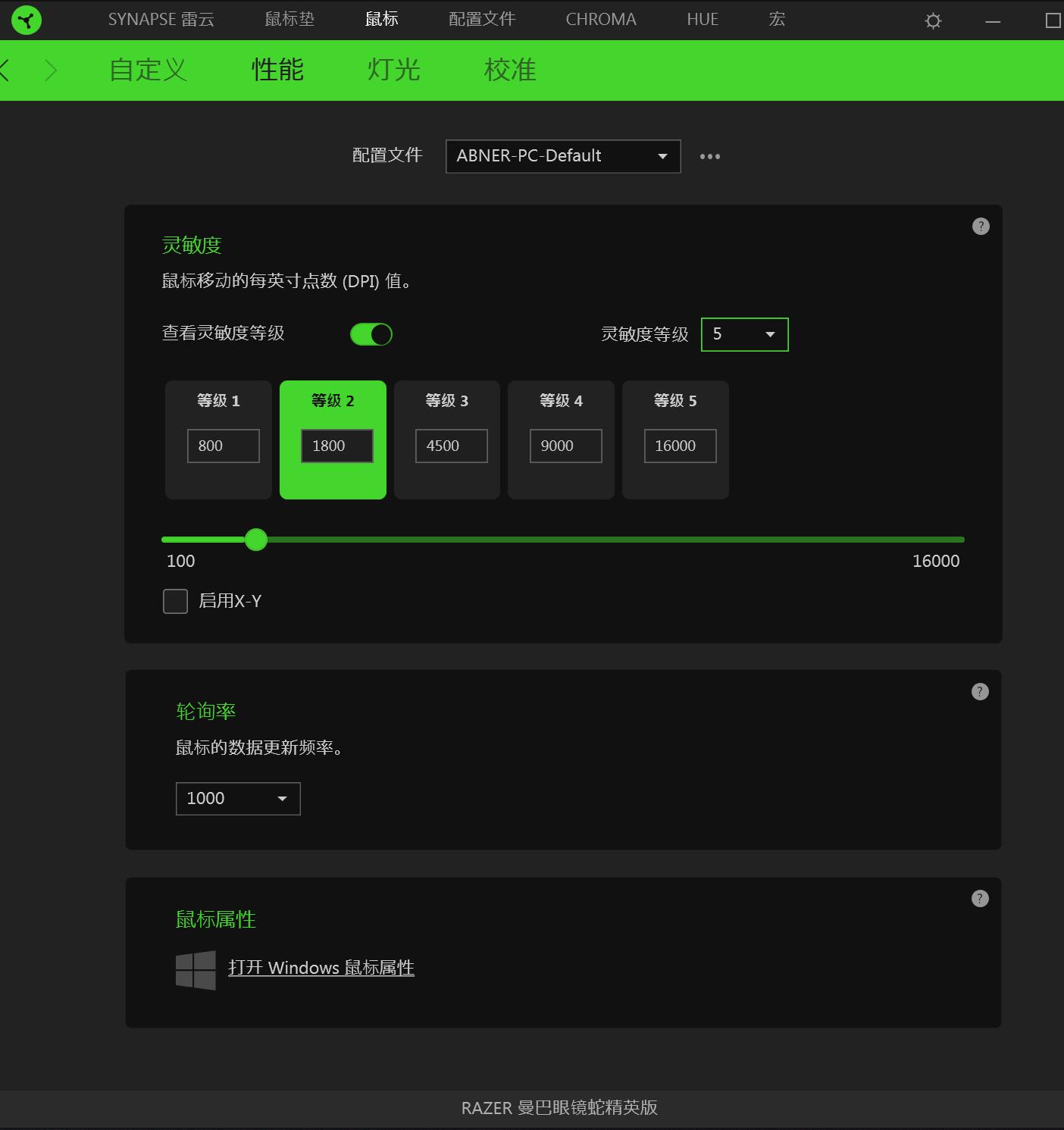Click the Razer logo icon
This screenshot has width=1064, height=1130.
(25, 20)
